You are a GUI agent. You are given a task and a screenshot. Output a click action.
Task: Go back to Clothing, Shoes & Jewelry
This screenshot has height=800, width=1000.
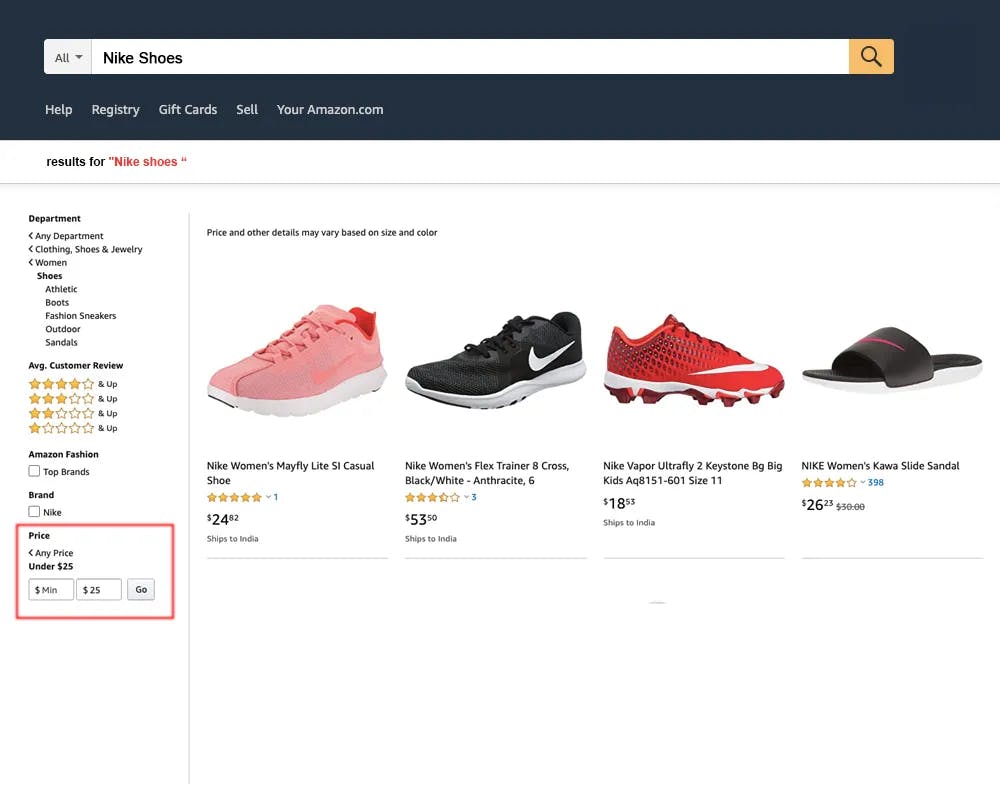click(x=85, y=249)
